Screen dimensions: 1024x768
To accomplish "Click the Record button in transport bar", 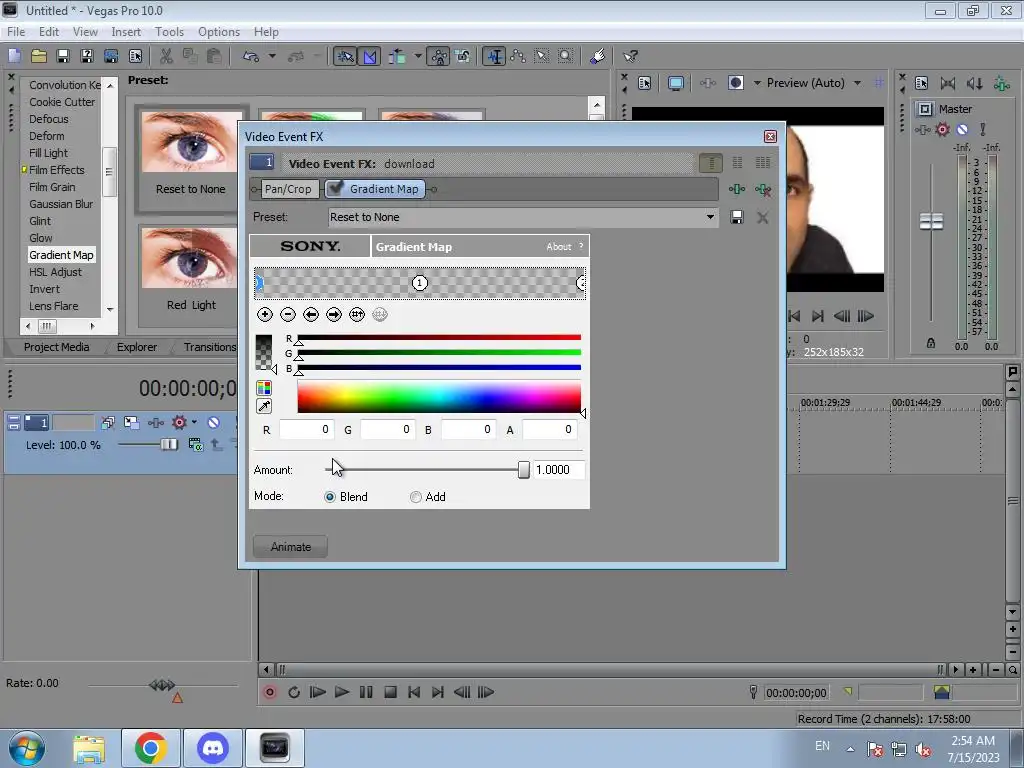I will [x=269, y=692].
